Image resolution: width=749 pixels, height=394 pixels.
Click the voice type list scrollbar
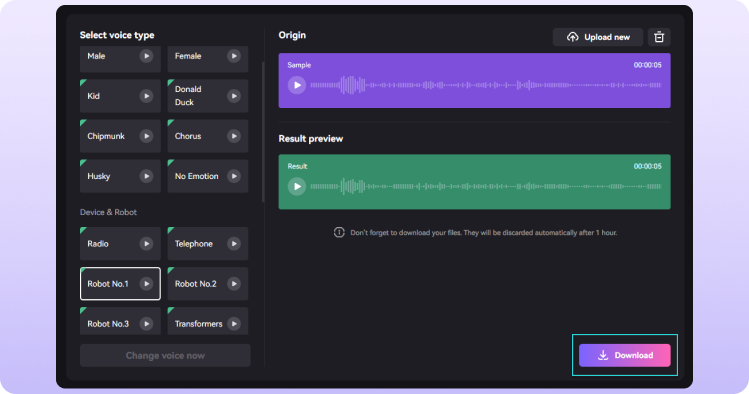(263, 132)
